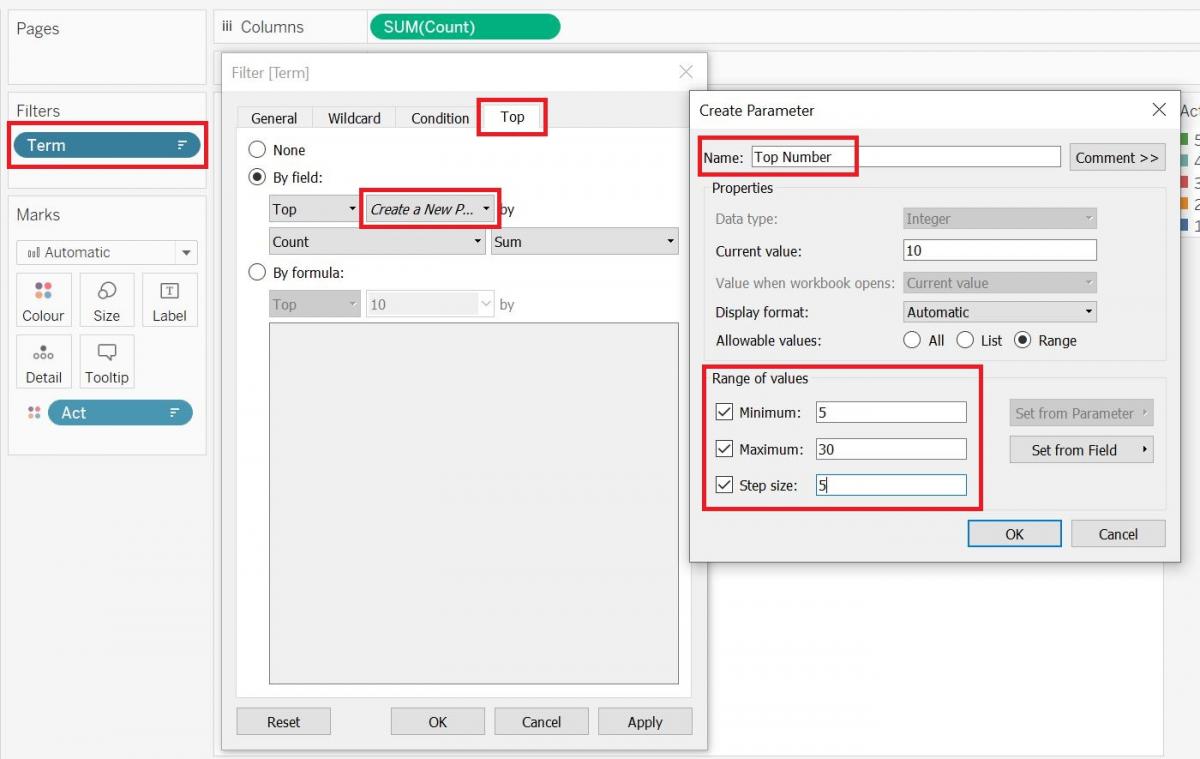1200x759 pixels.
Task: Open the Create a New Parameter dropdown
Action: (430, 209)
